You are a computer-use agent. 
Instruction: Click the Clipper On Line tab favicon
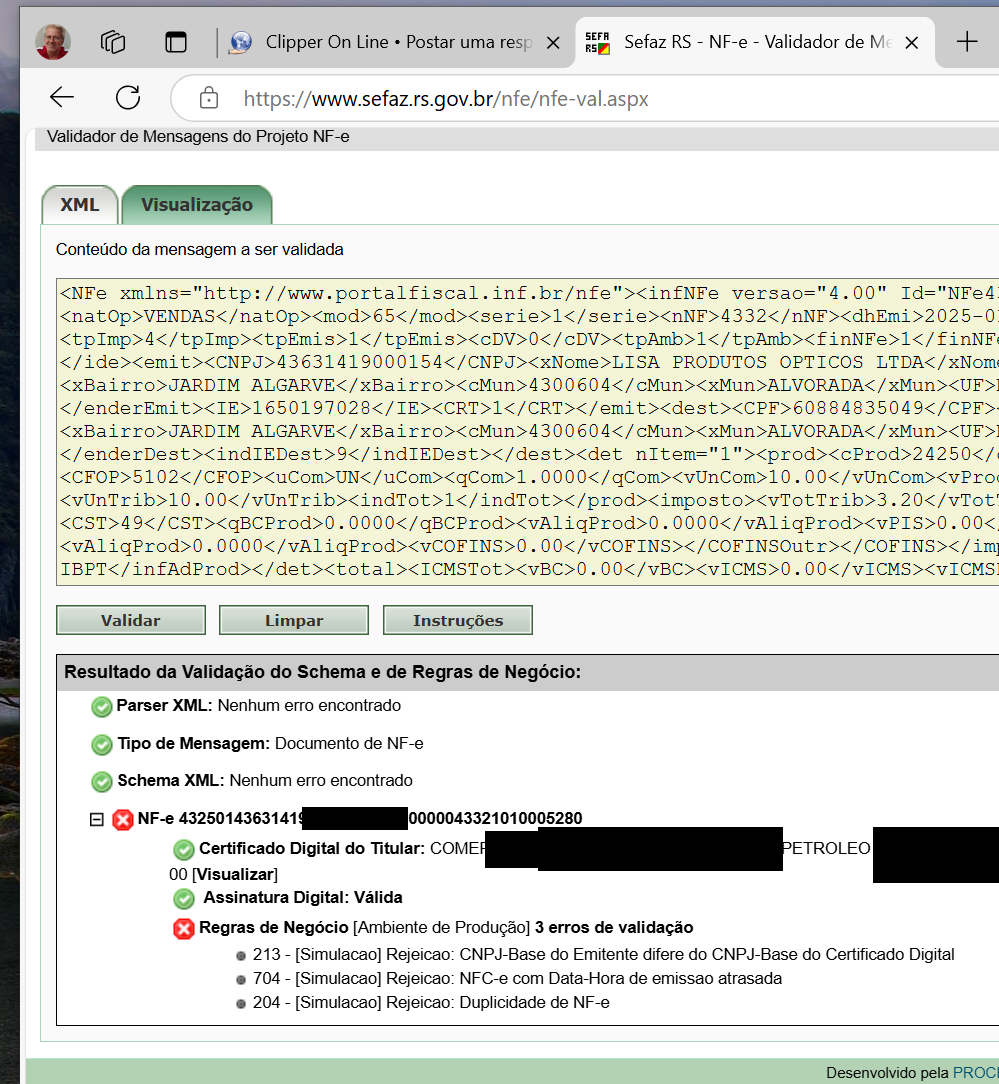tap(240, 43)
